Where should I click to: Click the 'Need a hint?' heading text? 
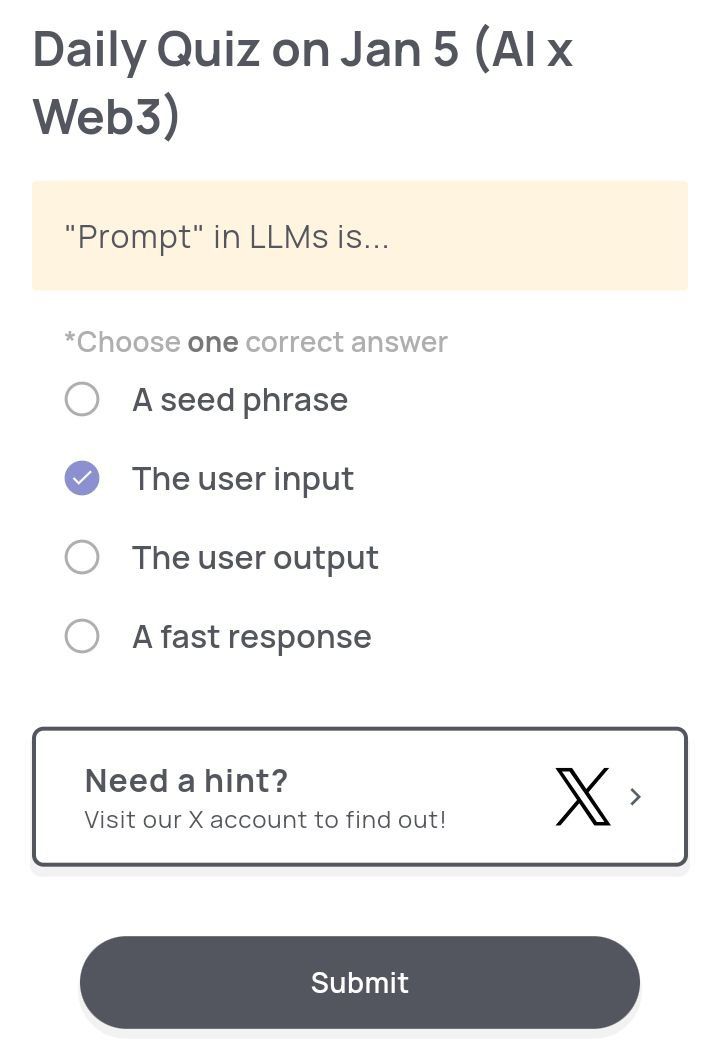[186, 780]
